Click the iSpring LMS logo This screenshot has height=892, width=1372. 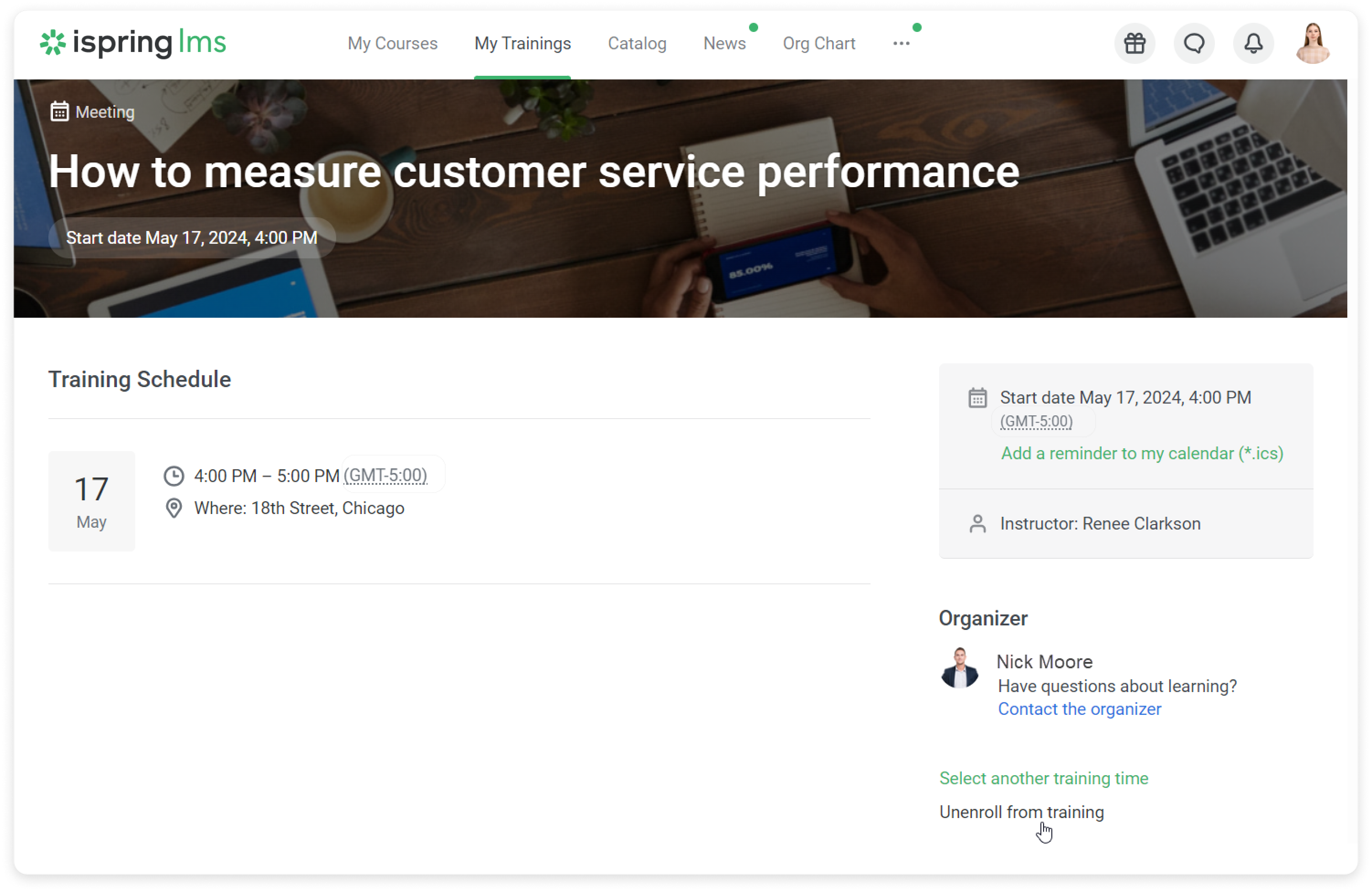click(133, 42)
